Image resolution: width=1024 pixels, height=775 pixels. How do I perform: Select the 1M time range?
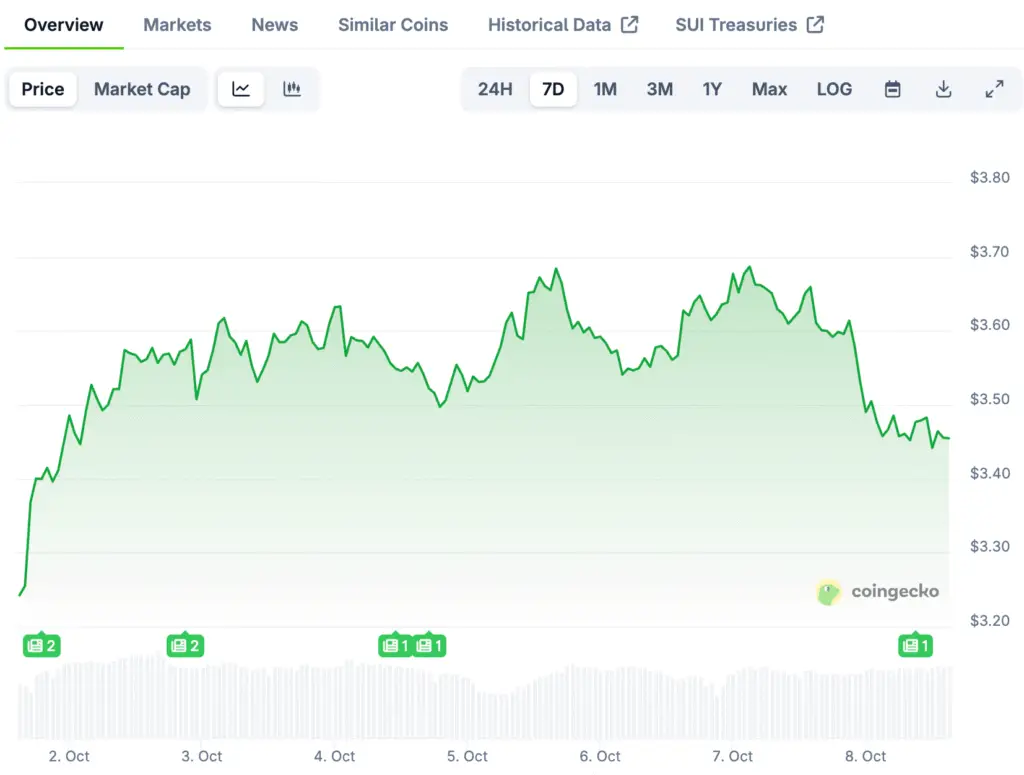tap(605, 89)
